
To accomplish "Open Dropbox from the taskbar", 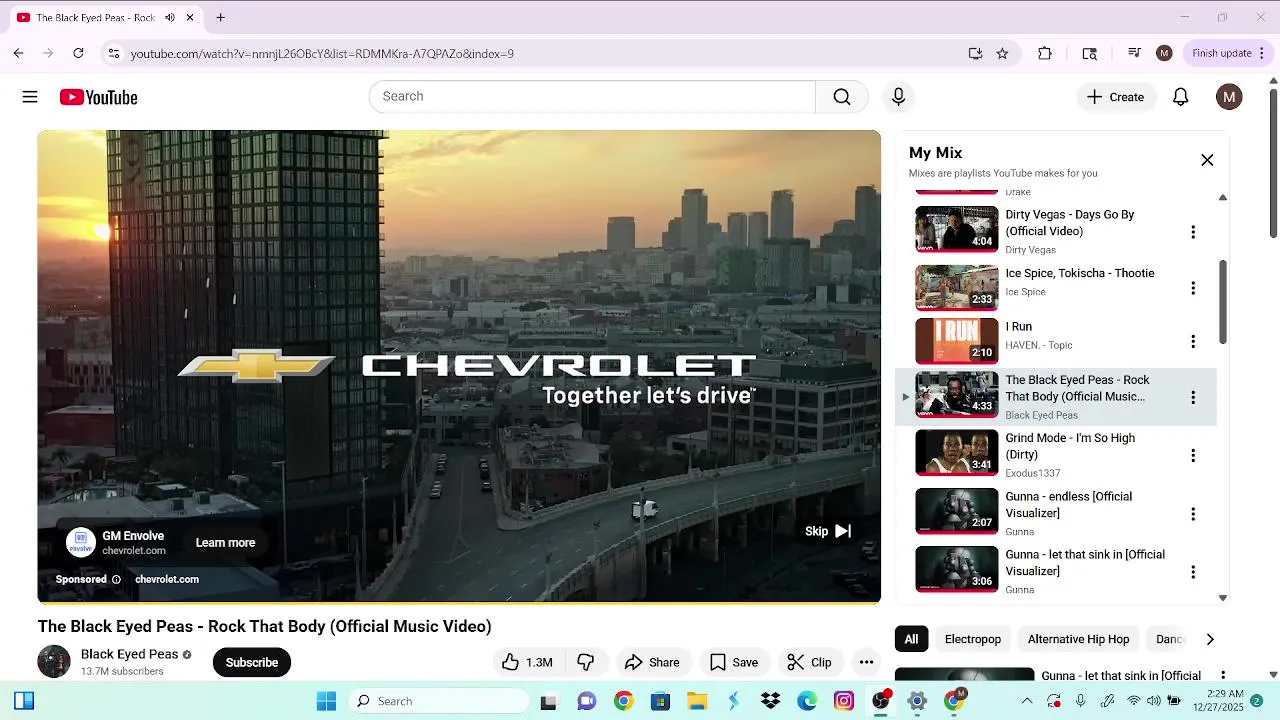I will coord(770,701).
